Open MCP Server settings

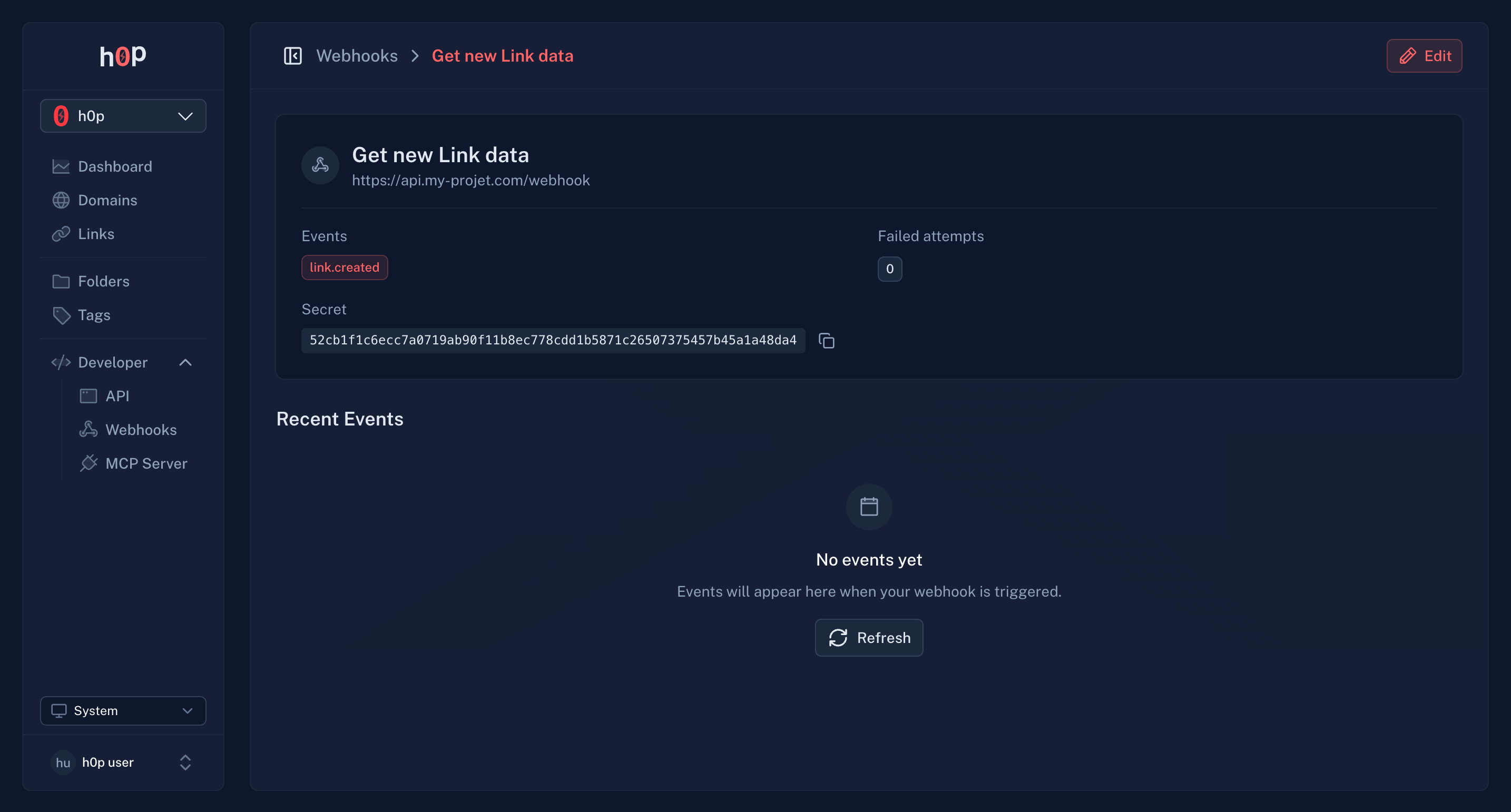pyautogui.click(x=146, y=464)
